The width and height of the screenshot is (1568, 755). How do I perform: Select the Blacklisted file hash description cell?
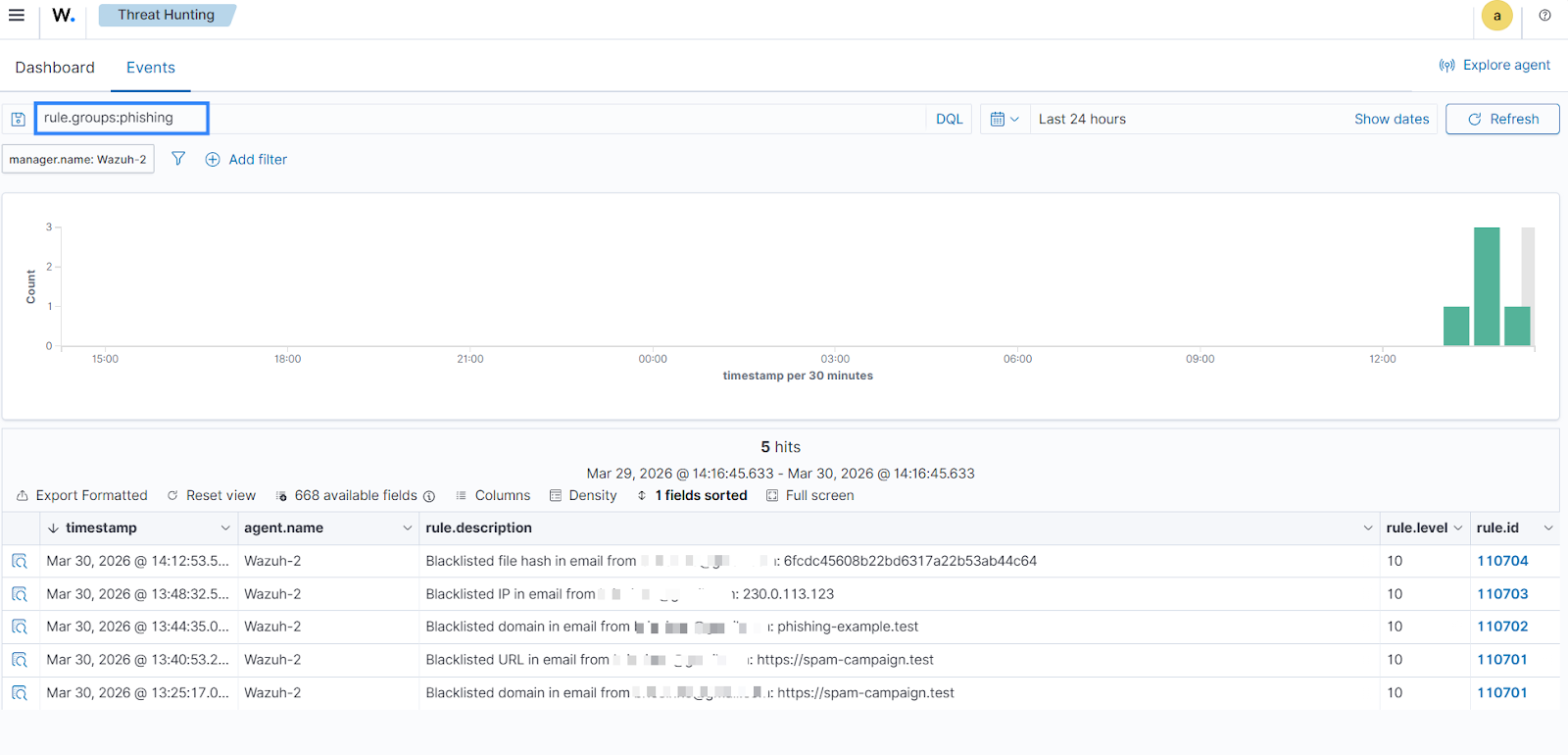(x=899, y=561)
